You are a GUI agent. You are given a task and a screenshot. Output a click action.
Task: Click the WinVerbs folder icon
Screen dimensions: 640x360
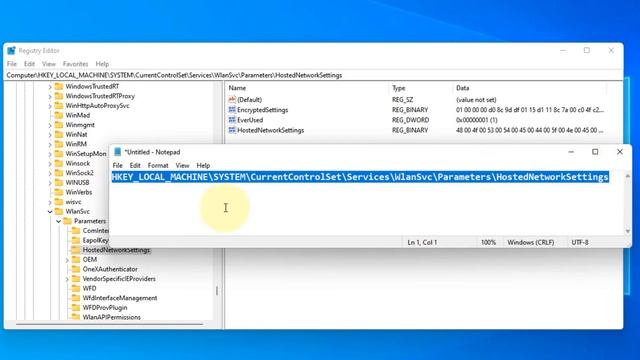[59, 192]
